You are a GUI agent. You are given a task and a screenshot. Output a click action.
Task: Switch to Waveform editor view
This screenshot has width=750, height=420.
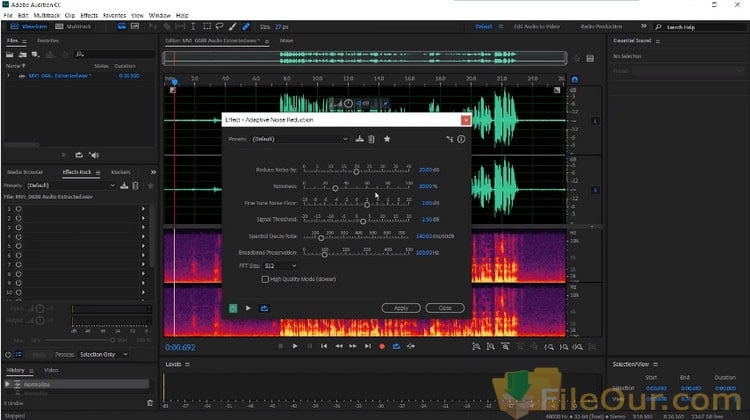tap(29, 26)
